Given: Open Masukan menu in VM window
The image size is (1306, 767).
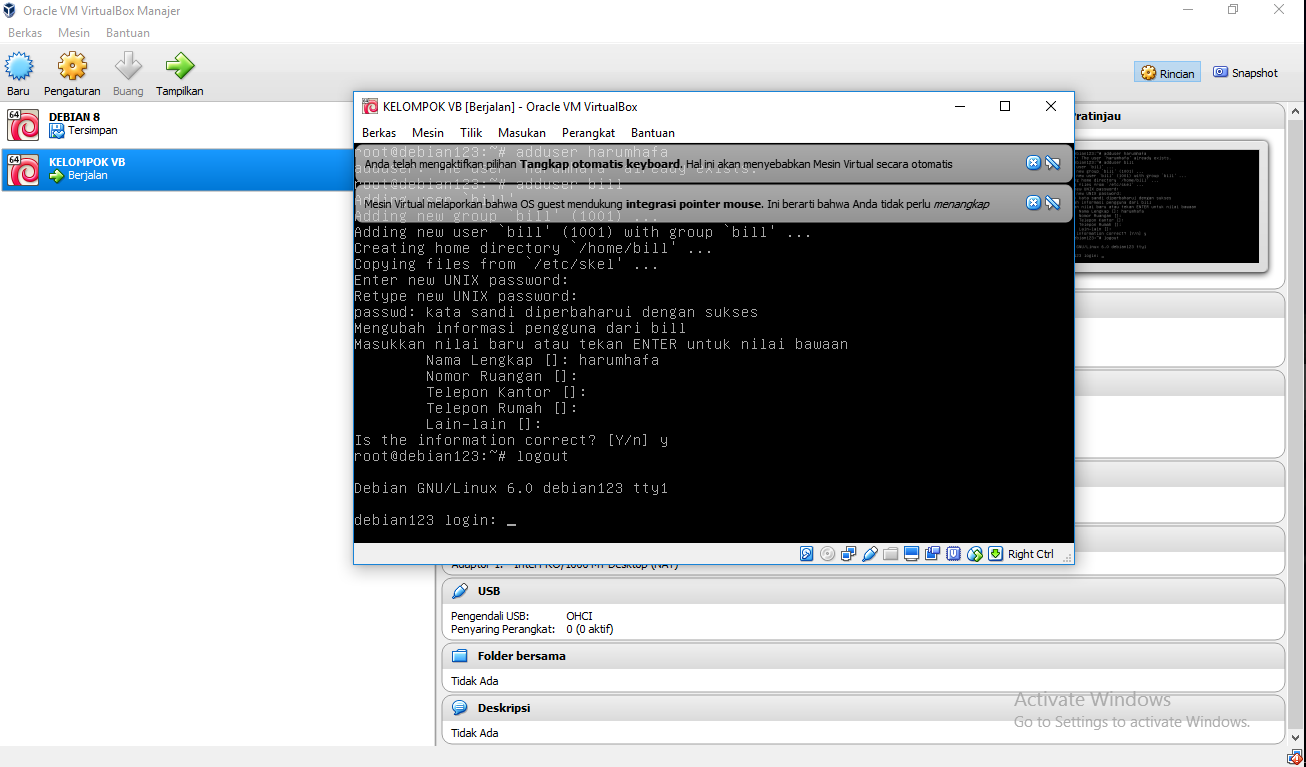Looking at the screenshot, I should click(x=522, y=133).
